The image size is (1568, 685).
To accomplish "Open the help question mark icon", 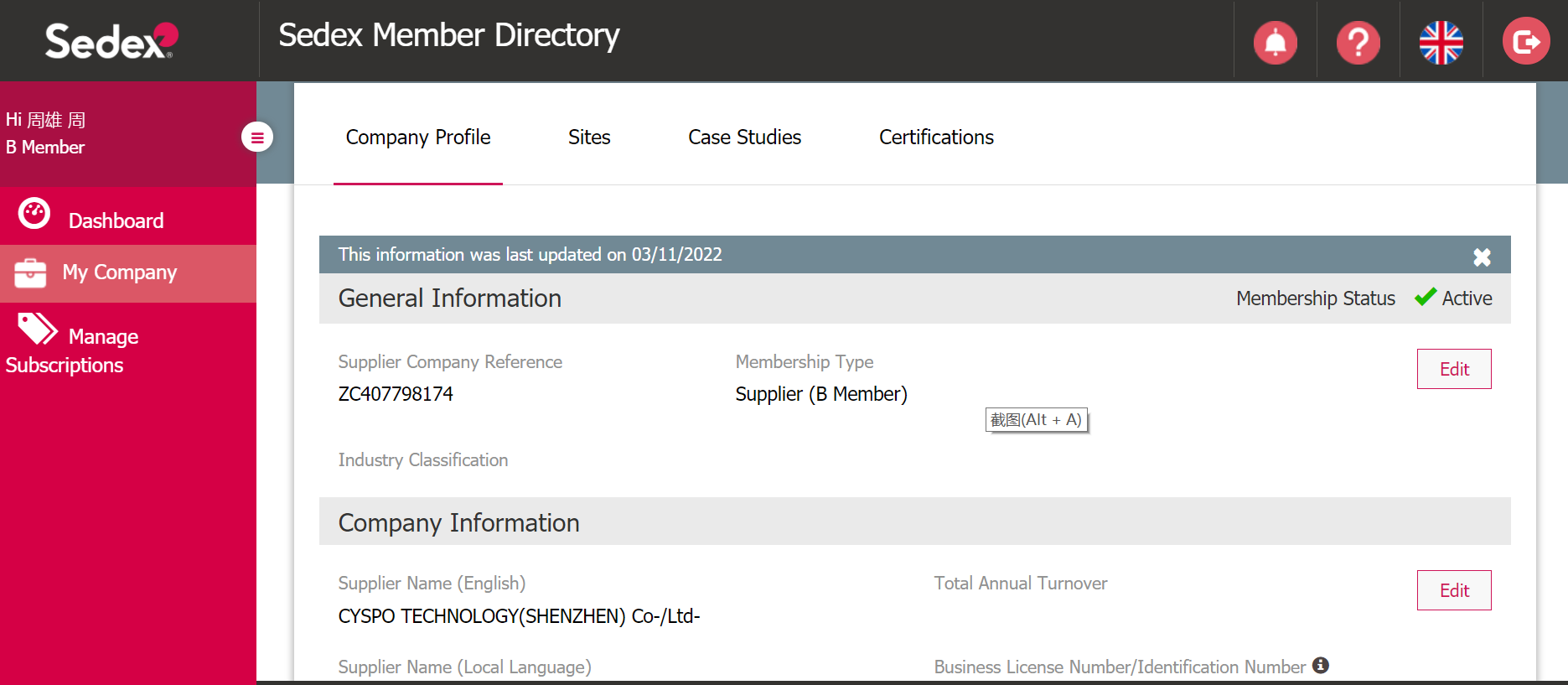I will click(x=1358, y=42).
